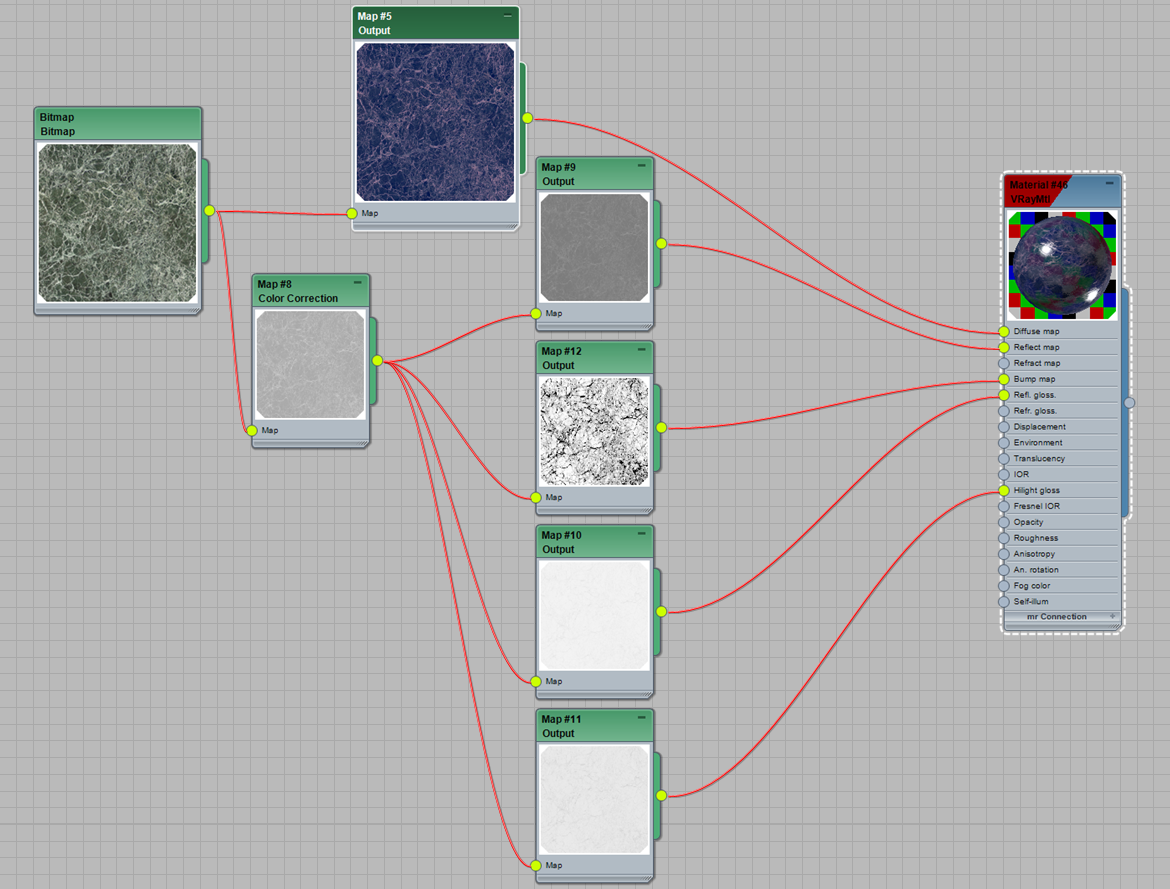Click the Bitmap node output socket
This screenshot has height=889, width=1170.
[209, 210]
